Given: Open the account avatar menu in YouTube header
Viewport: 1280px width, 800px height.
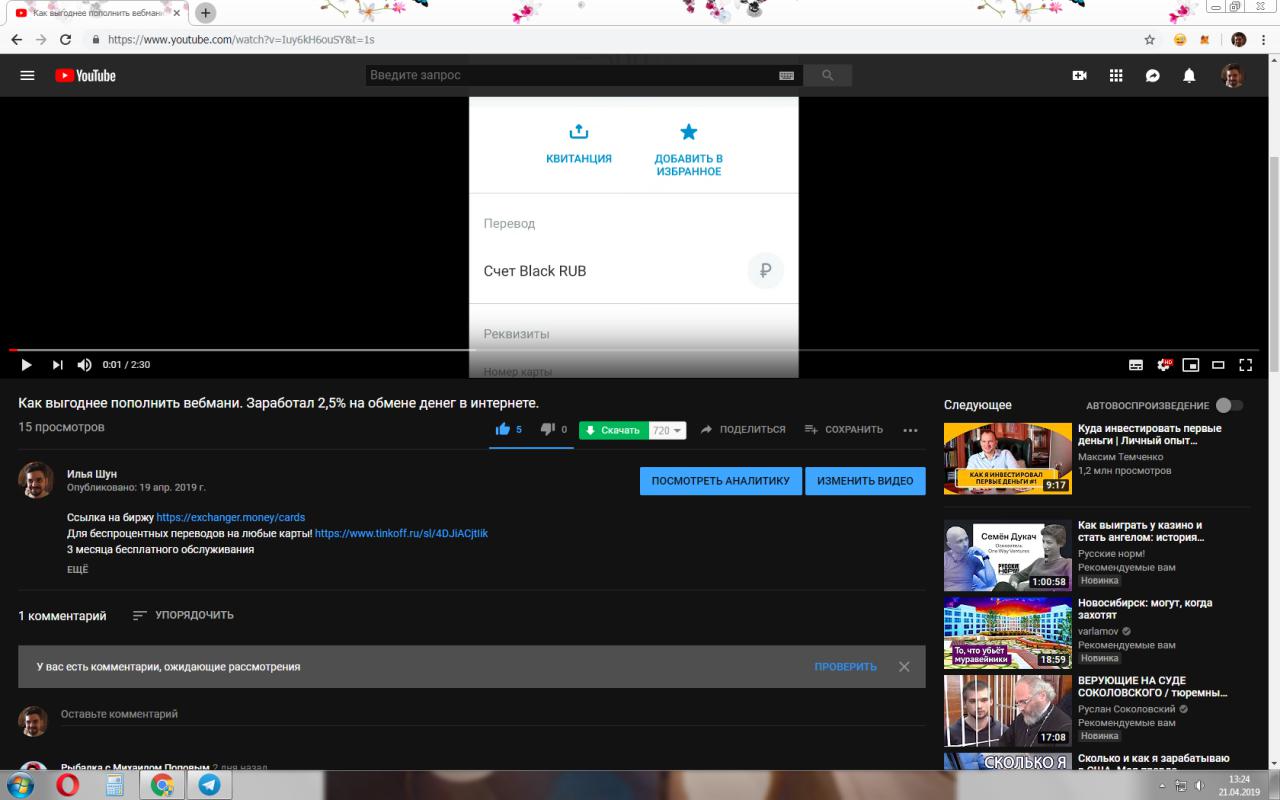Looking at the screenshot, I should [1232, 75].
